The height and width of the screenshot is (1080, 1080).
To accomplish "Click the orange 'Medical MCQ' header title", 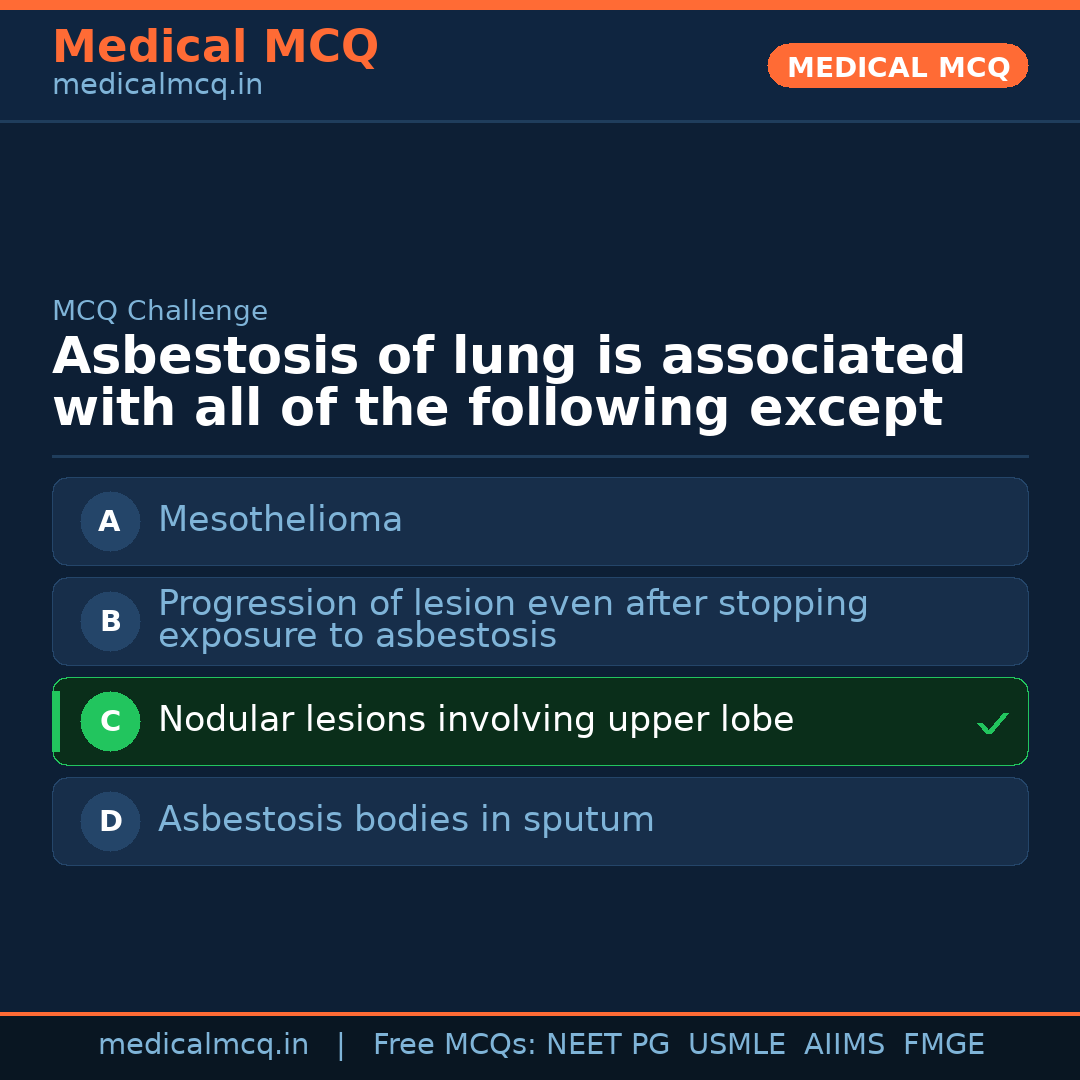I will point(215,47).
